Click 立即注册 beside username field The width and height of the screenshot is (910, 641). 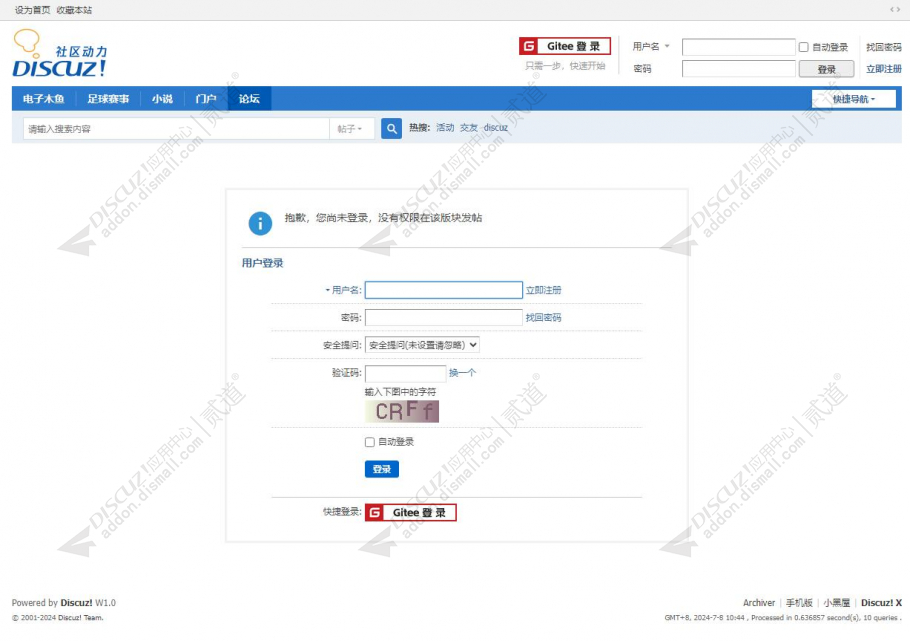[x=543, y=290]
